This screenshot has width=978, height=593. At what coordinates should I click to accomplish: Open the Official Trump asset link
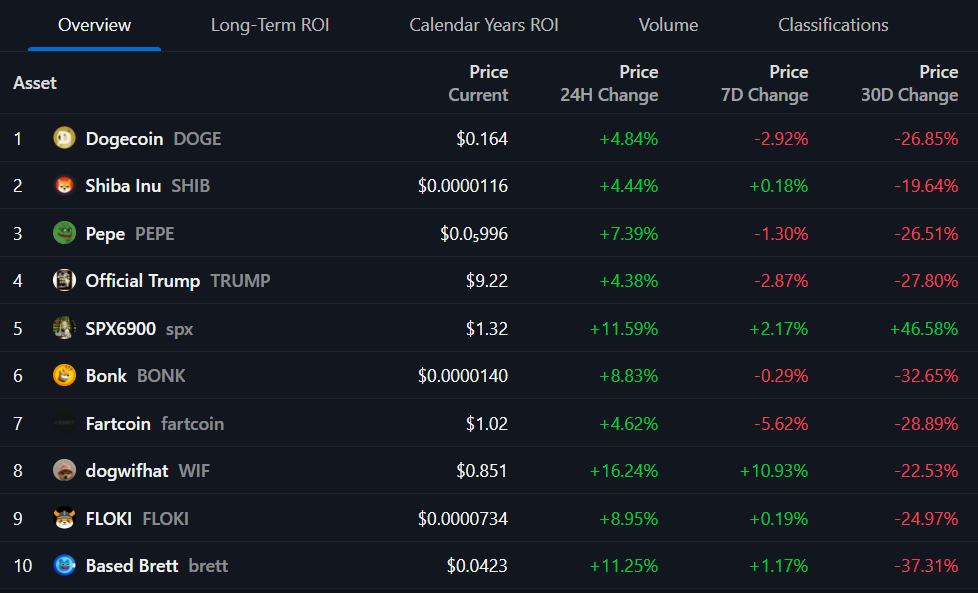[x=143, y=281]
